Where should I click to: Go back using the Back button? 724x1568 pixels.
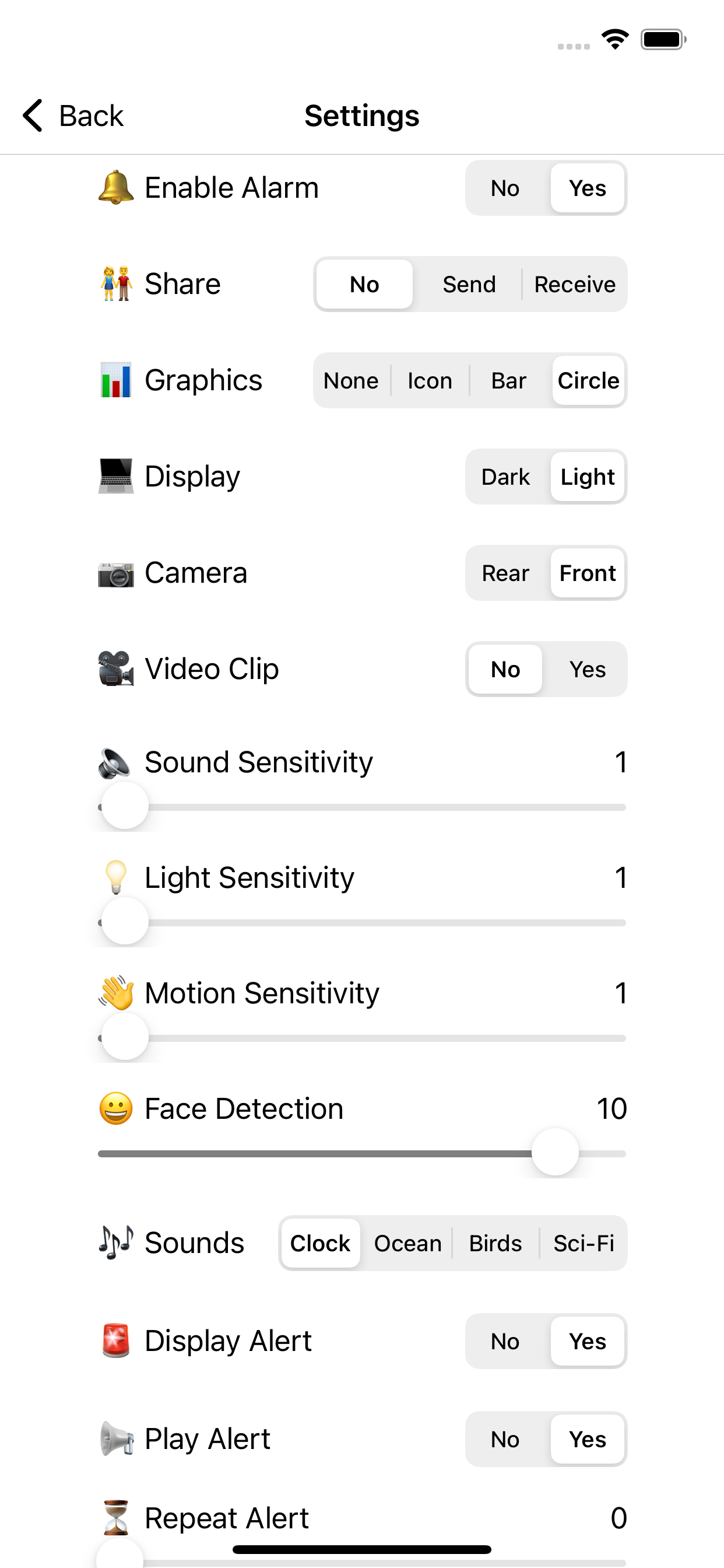(x=73, y=116)
